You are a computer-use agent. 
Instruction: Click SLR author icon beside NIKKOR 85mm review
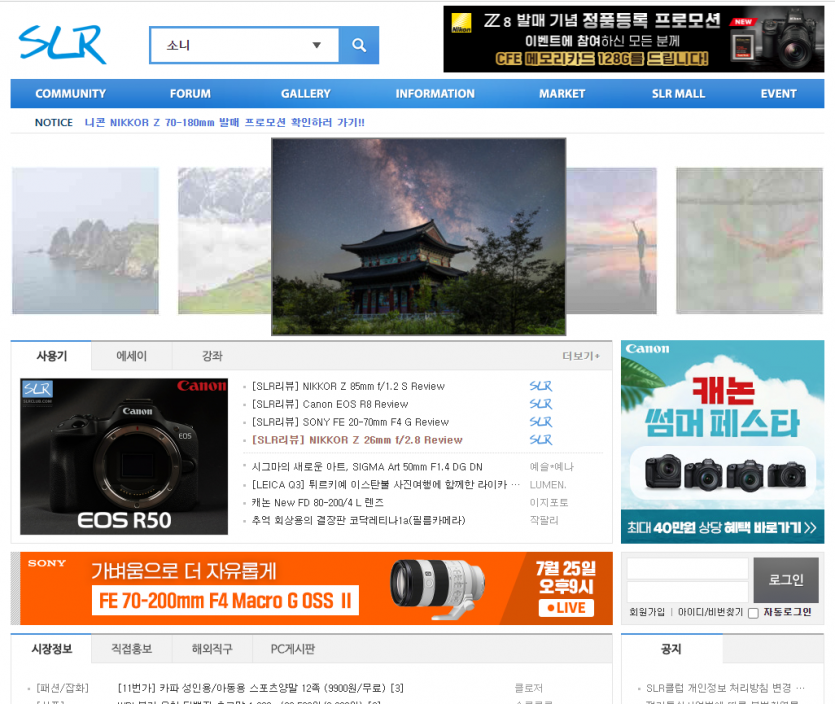(x=541, y=386)
